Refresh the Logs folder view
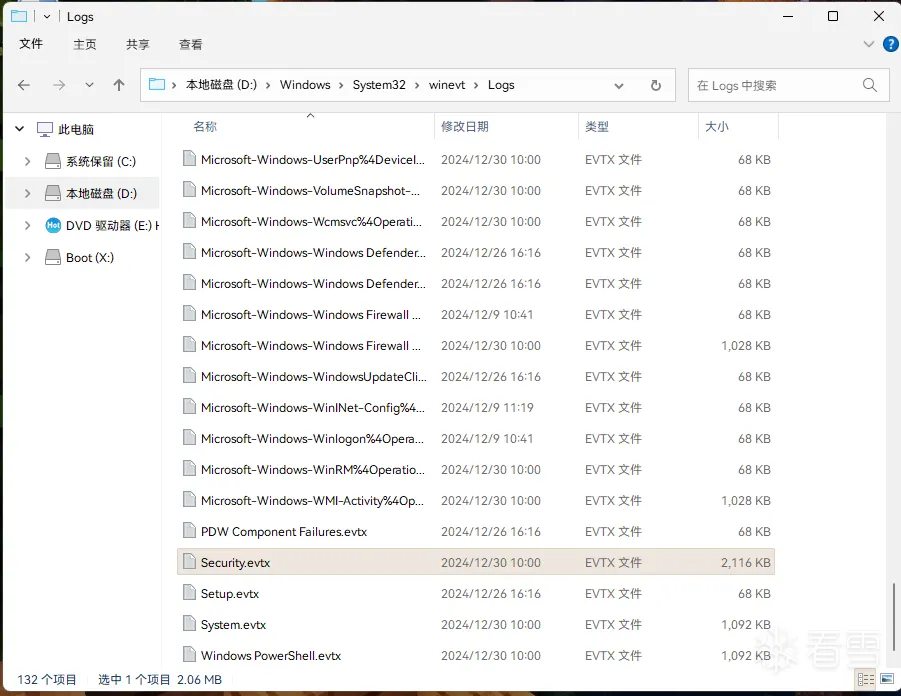The width and height of the screenshot is (901, 696). pos(656,86)
